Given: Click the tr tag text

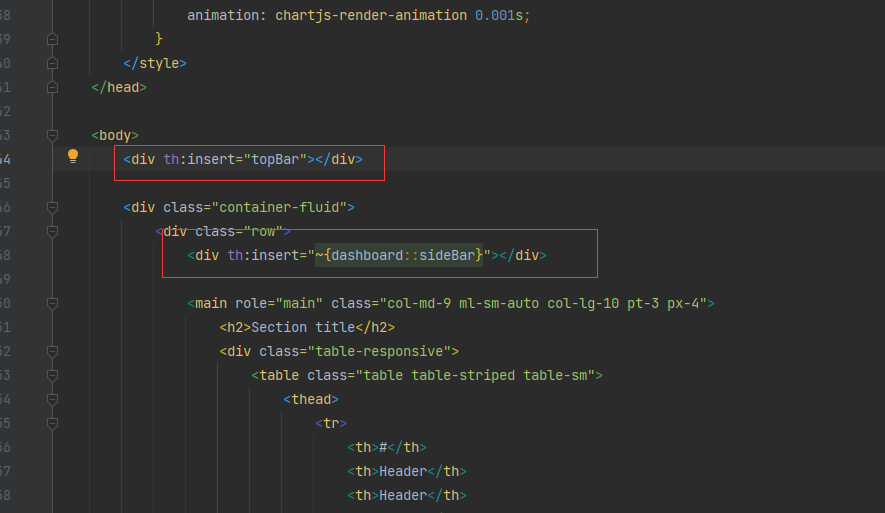Looking at the screenshot, I should (331, 423).
